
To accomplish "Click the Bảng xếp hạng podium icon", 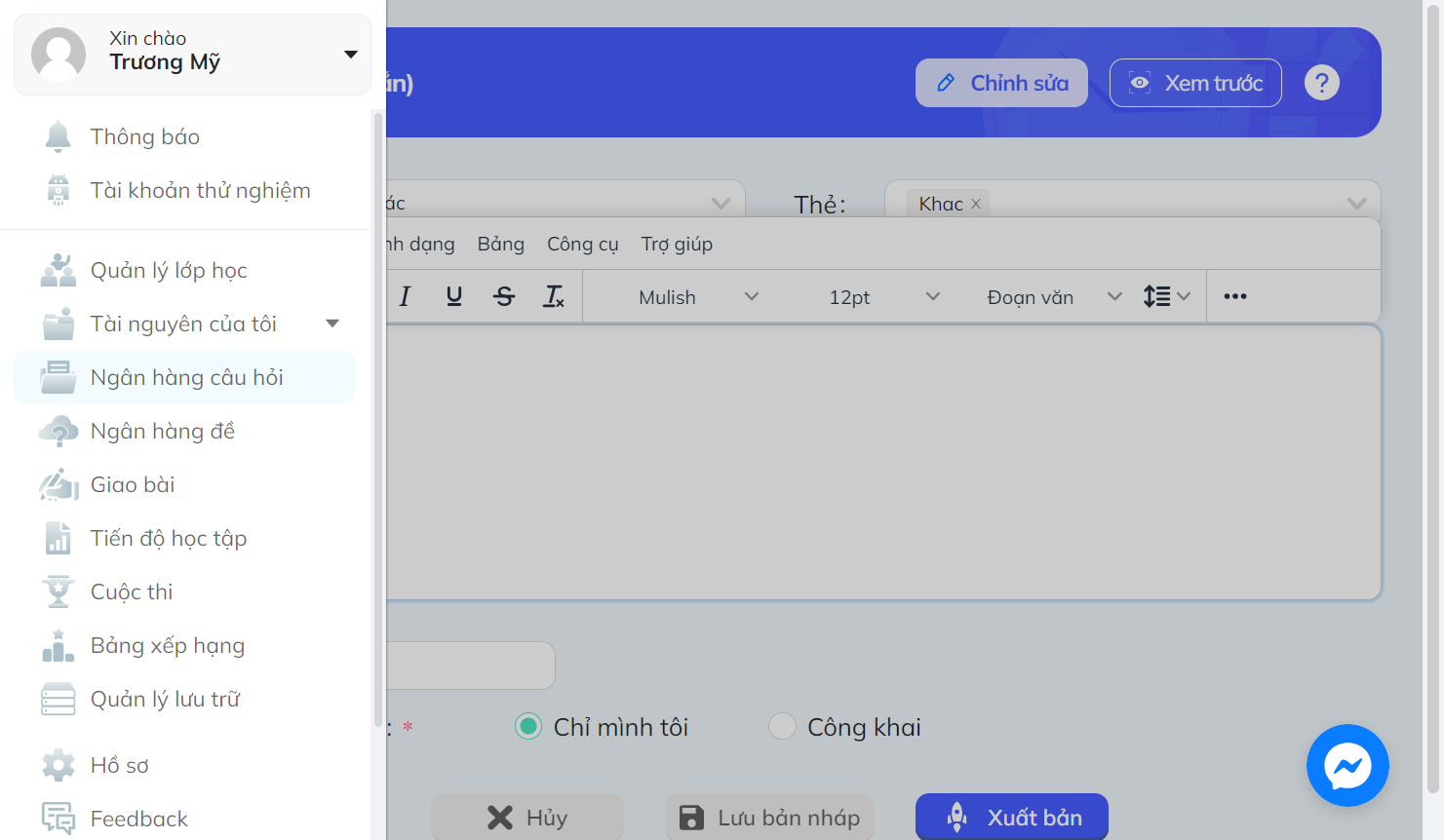I will [x=59, y=645].
